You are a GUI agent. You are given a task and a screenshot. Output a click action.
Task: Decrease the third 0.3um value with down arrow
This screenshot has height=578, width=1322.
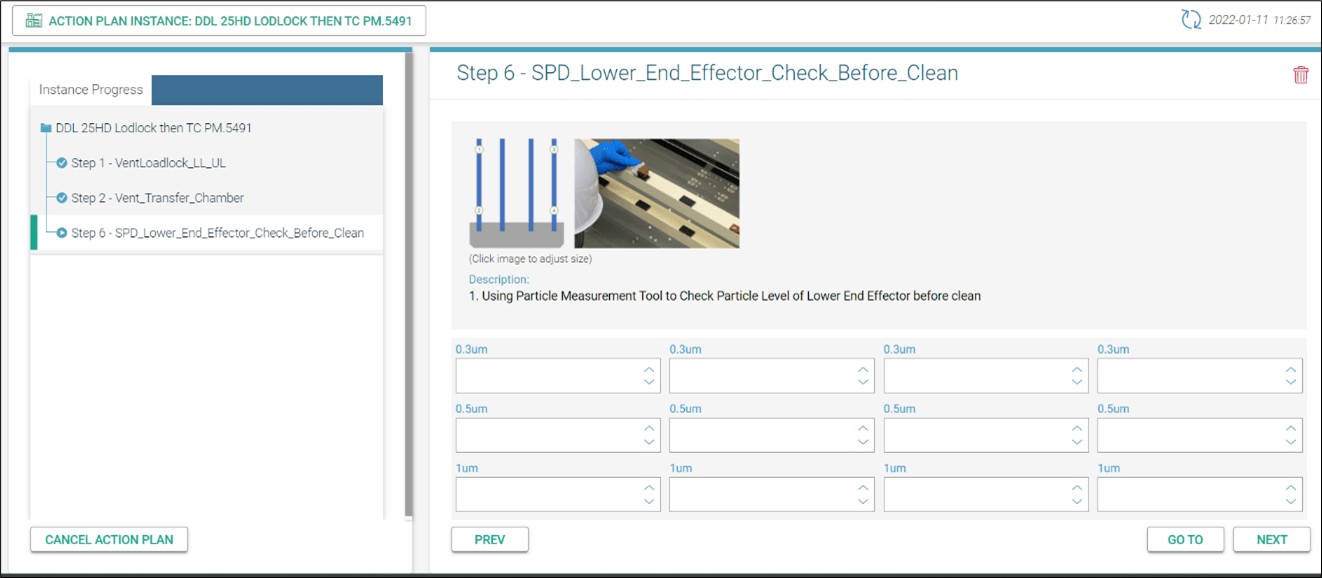pos(1077,382)
